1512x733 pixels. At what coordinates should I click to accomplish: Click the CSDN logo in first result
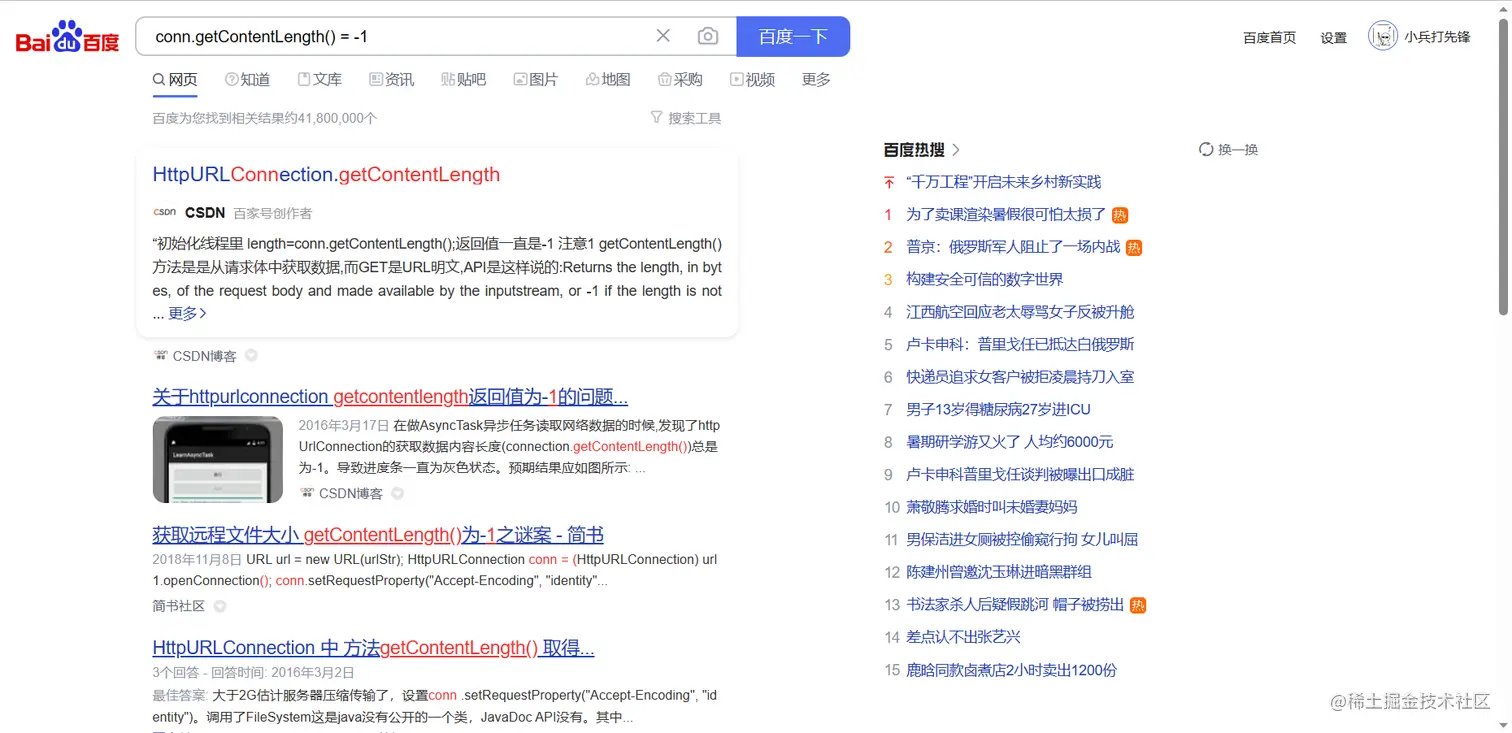click(x=164, y=212)
